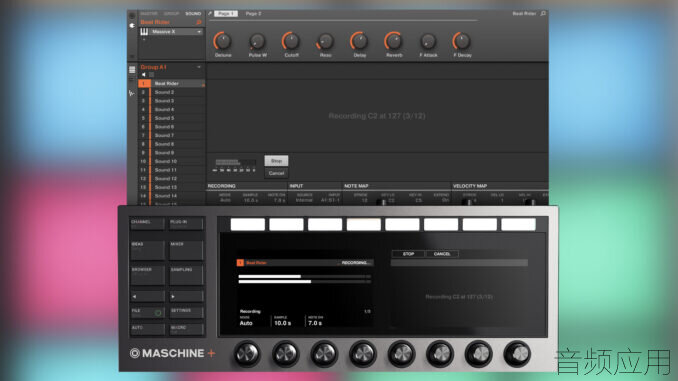Adjust the Reso knob
Screen dimensions: 678x381
point(325,41)
